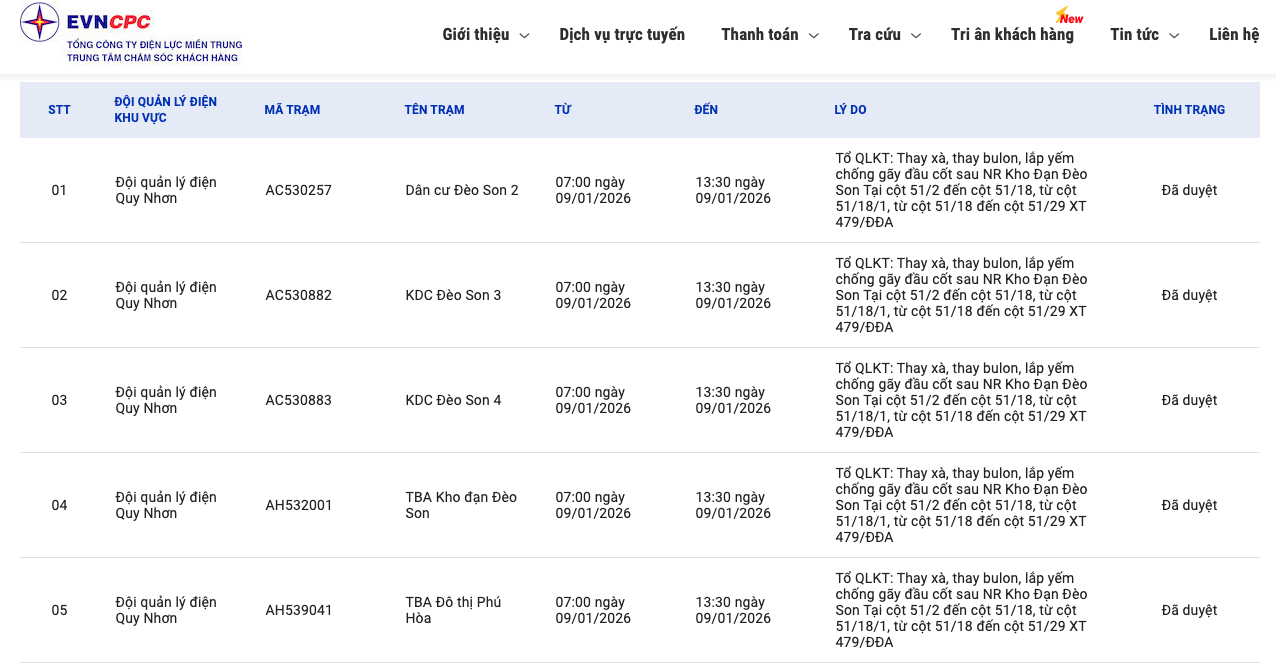Image resolution: width=1276 pixels, height=666 pixels.
Task: Open the Tin tức dropdown arrow
Action: pyautogui.click(x=1174, y=36)
